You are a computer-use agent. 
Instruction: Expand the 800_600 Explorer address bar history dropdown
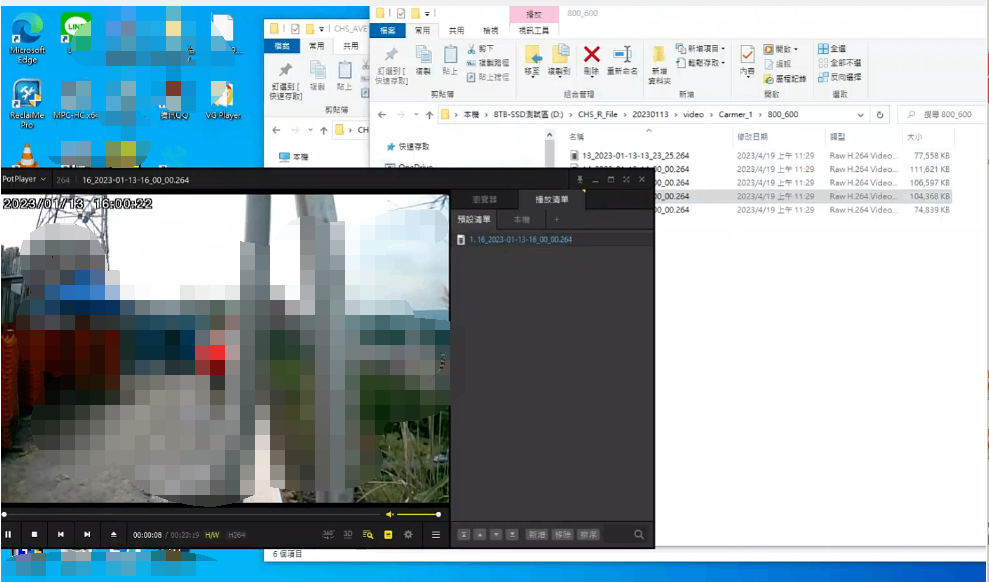pyautogui.click(x=860, y=115)
